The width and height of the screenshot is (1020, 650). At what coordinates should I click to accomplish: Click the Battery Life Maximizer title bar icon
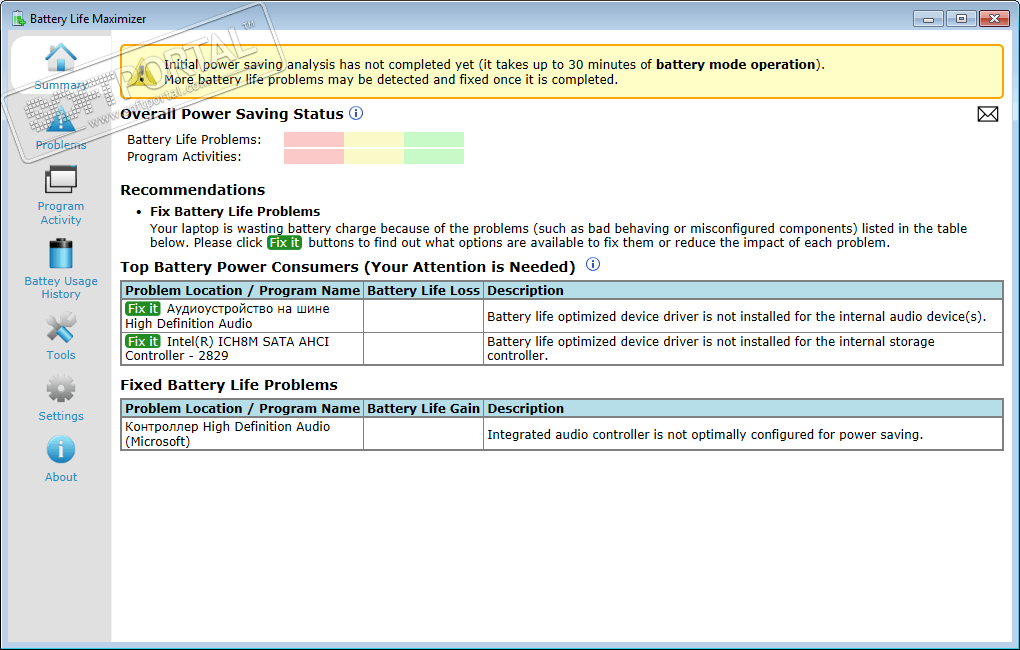point(18,18)
